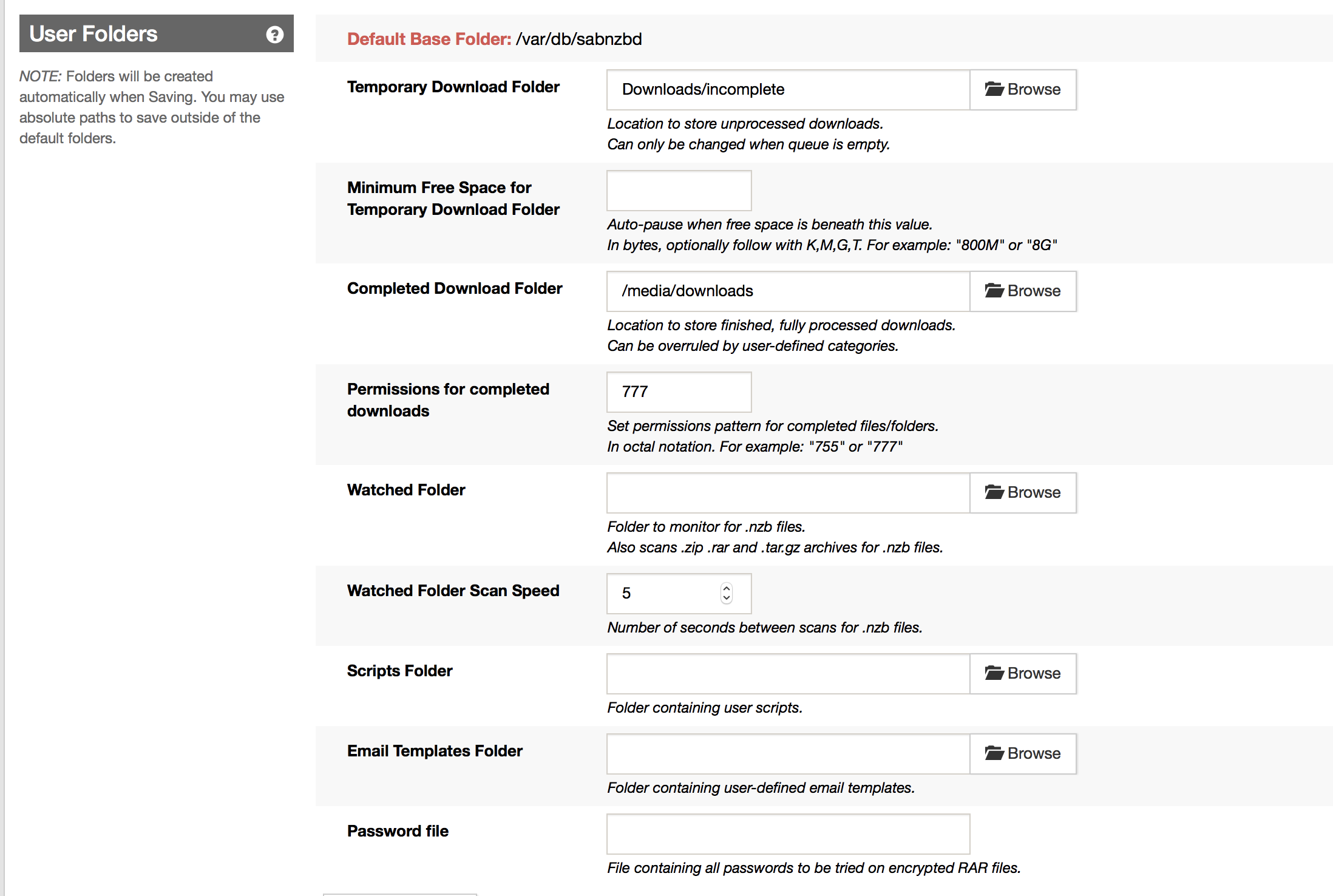This screenshot has height=896, width=1333.
Task: Browse for the Completed Download Folder
Action: coord(1023,291)
